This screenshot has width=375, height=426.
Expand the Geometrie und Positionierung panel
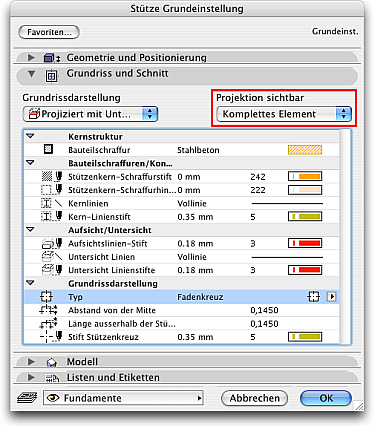tap(31, 57)
